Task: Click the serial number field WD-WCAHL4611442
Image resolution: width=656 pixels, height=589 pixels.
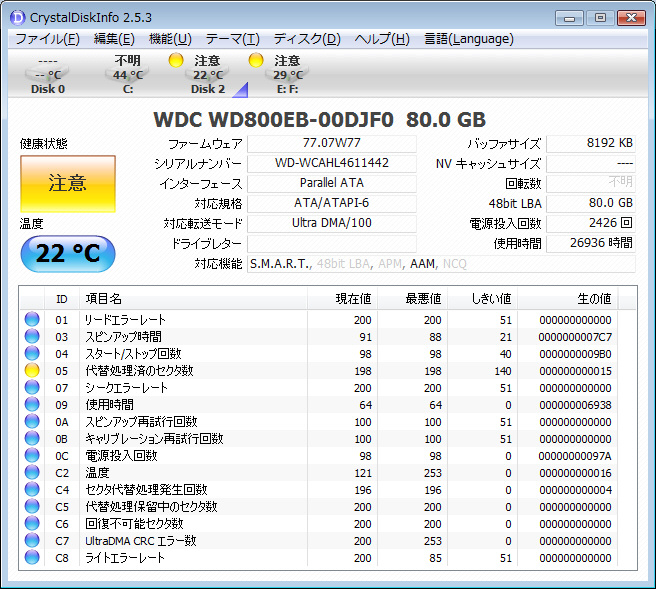Action: click(331, 163)
